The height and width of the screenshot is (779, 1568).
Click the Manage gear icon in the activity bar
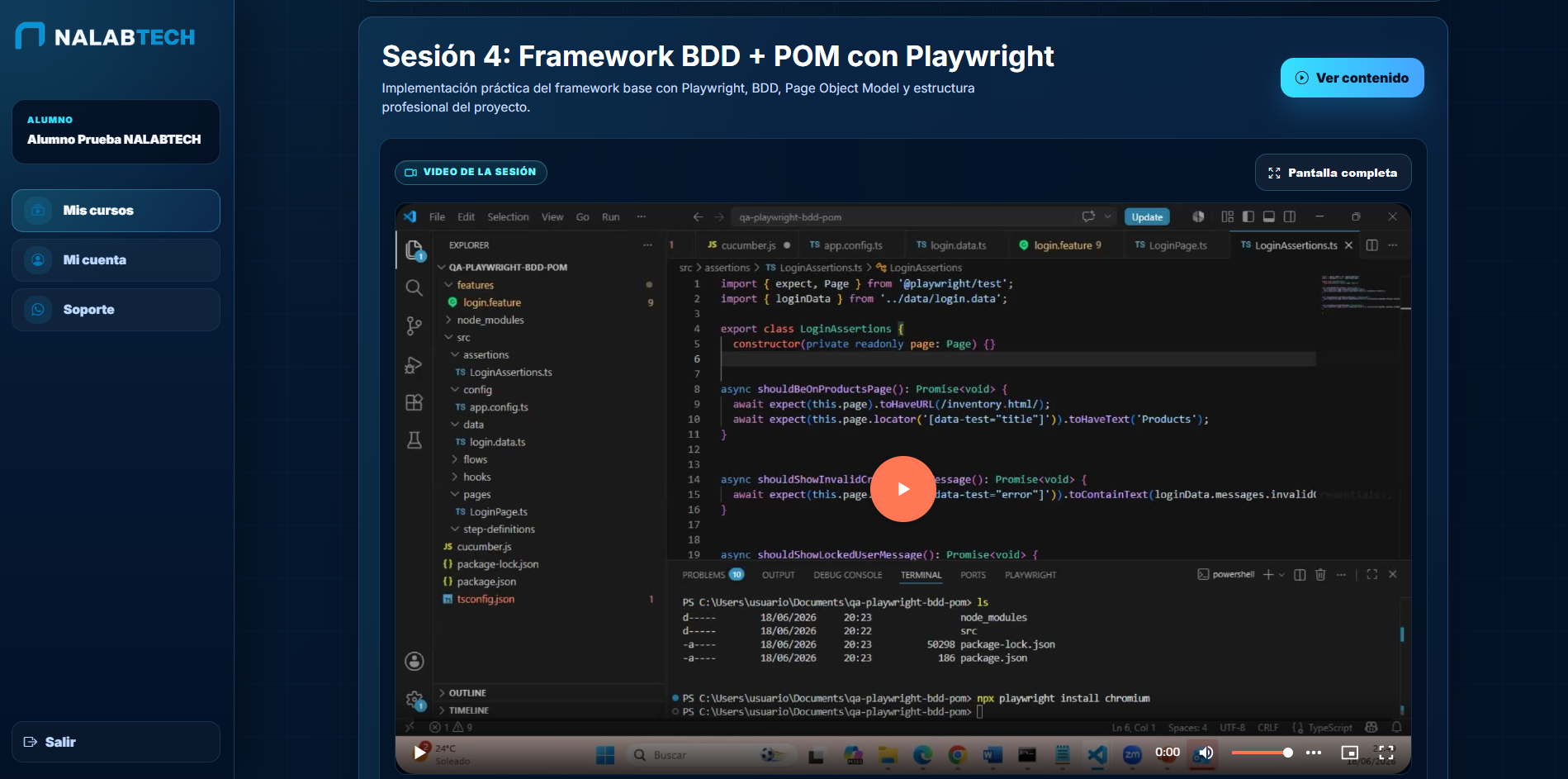point(415,701)
